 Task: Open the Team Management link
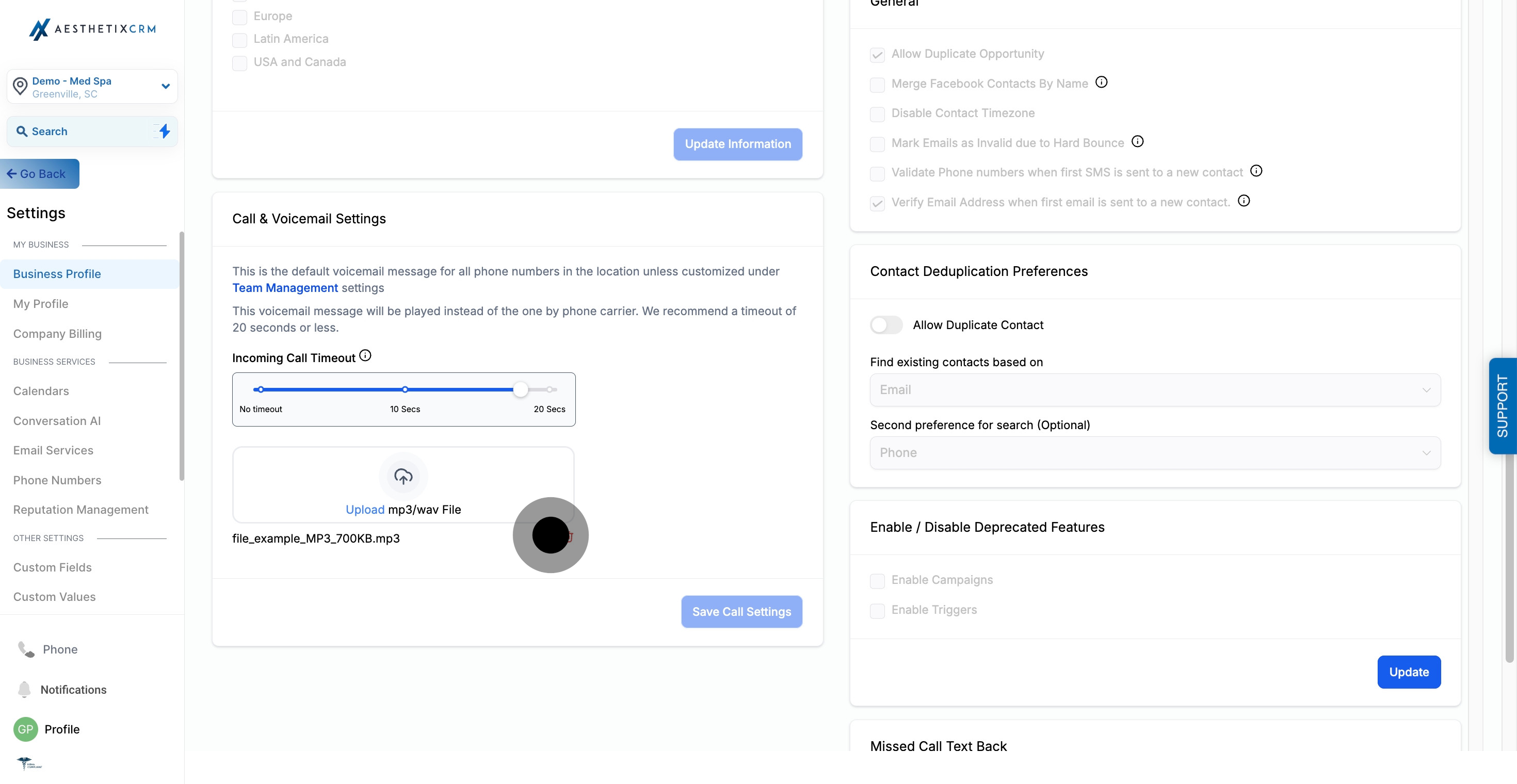(285, 288)
